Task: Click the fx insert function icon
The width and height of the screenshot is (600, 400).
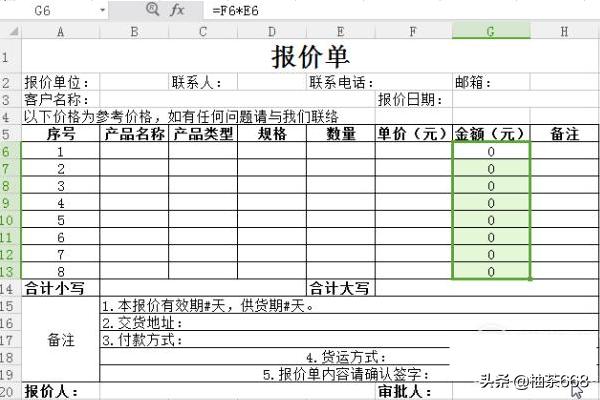Action: tap(178, 9)
